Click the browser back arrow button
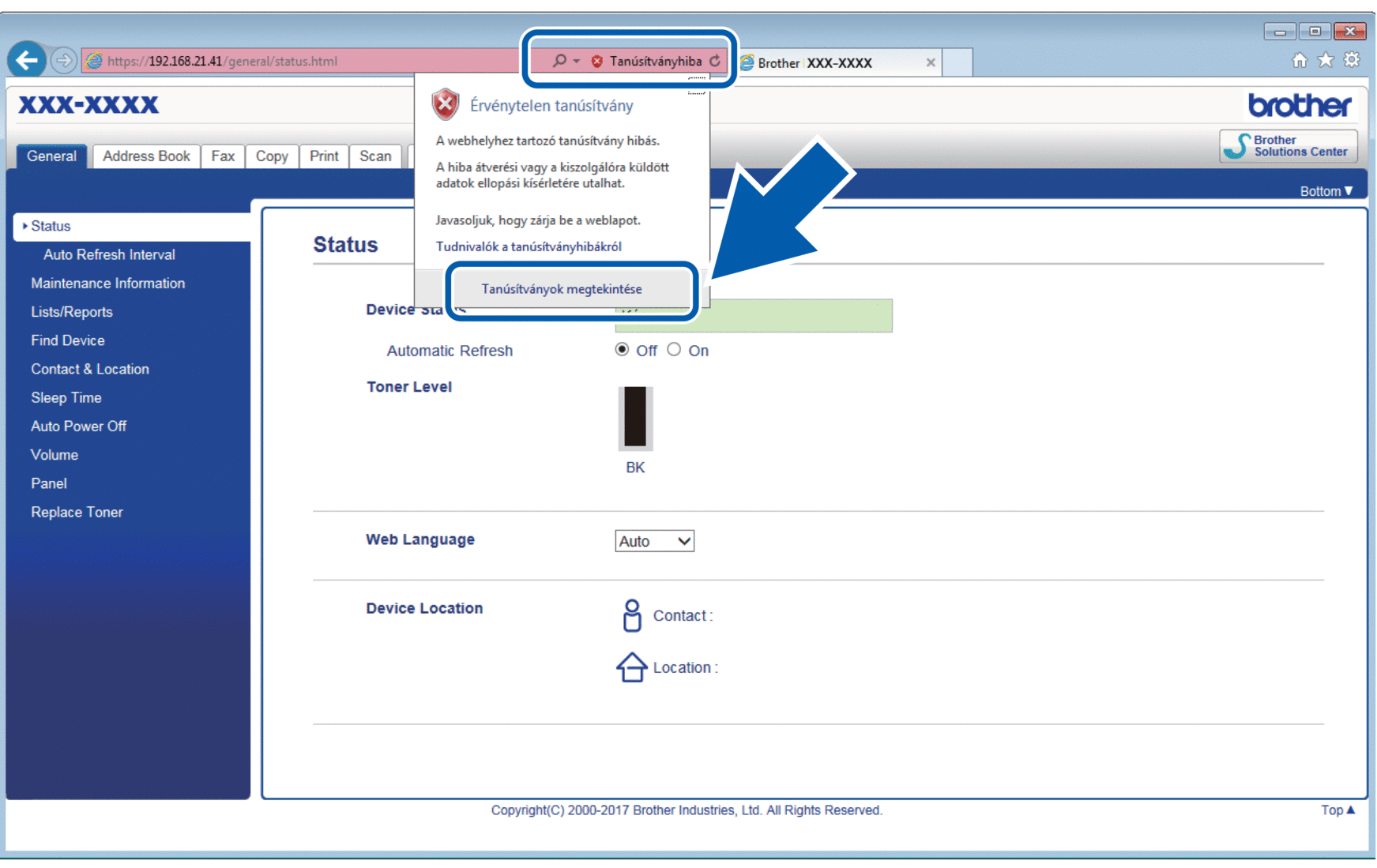 point(27,60)
